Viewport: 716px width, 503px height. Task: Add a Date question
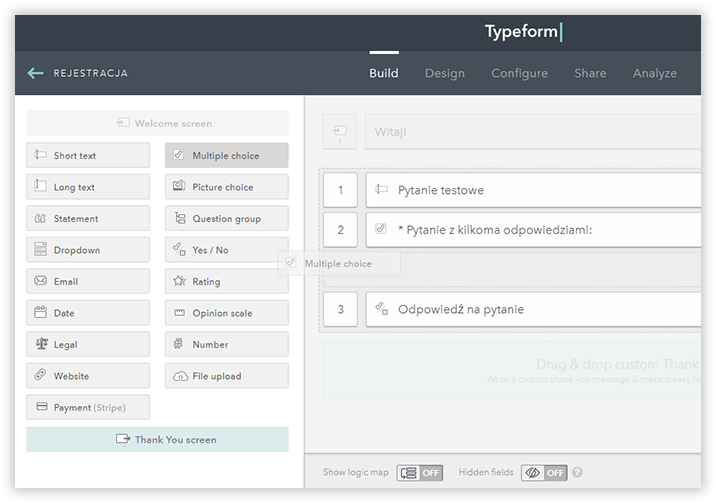tap(88, 313)
